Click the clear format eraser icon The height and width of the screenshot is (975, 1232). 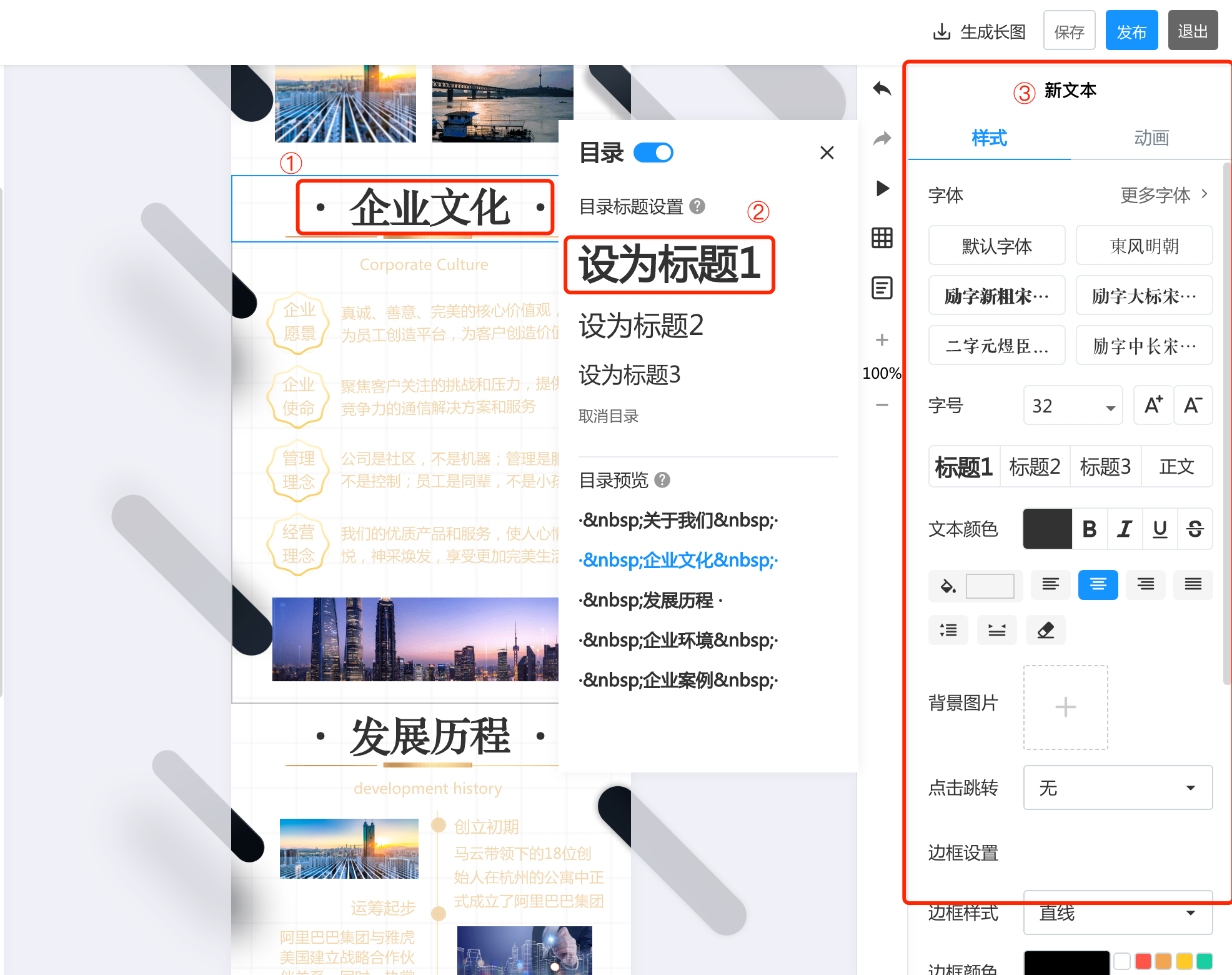[1045, 630]
